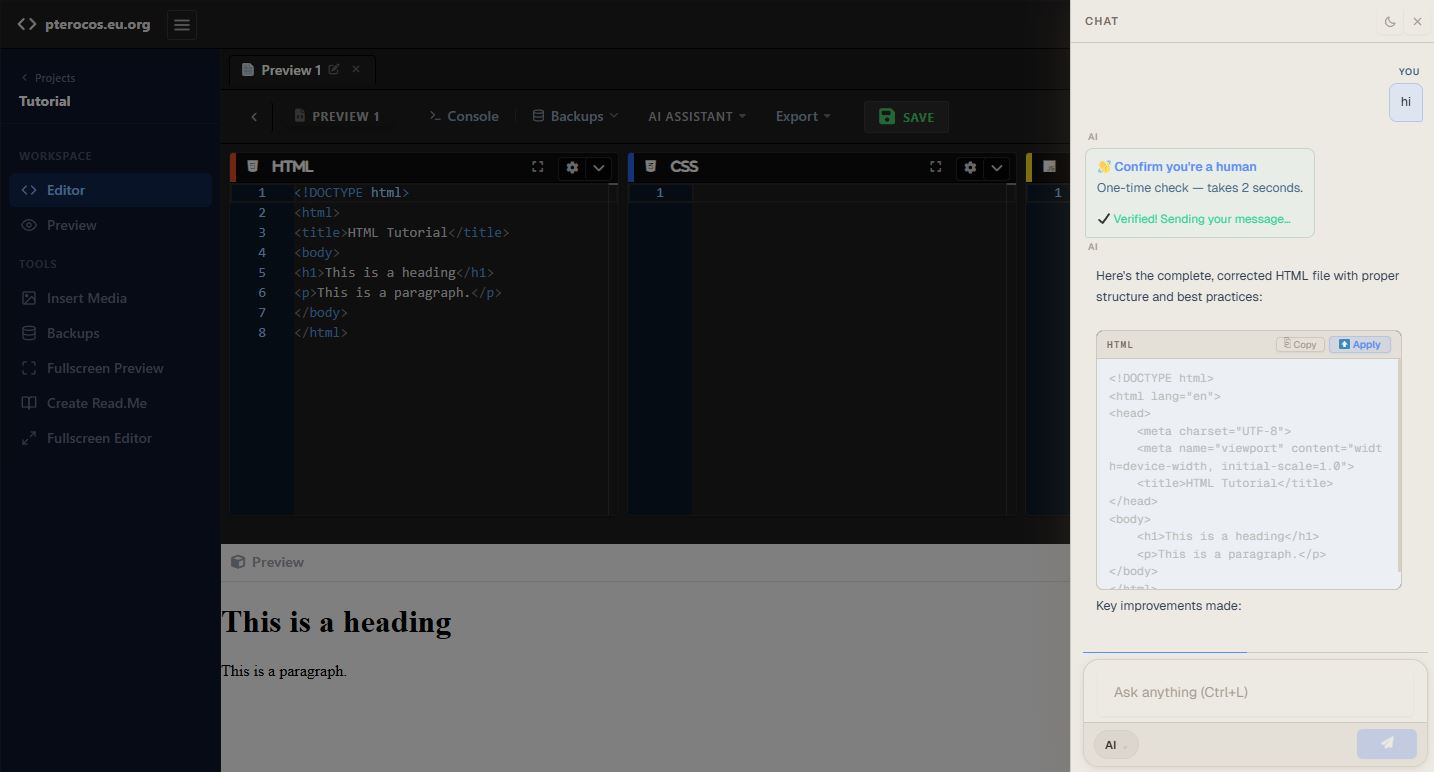
Task: Expand the AI ASSISTANT dropdown
Action: pyautogui.click(x=697, y=116)
